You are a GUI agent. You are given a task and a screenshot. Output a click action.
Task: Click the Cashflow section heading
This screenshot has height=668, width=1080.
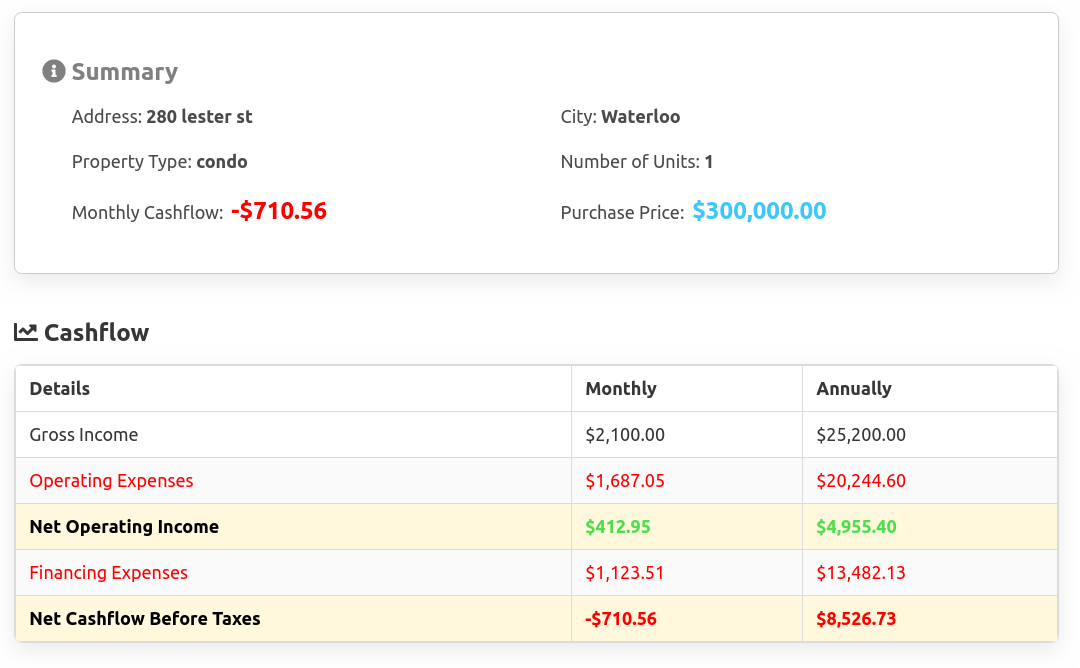(96, 333)
